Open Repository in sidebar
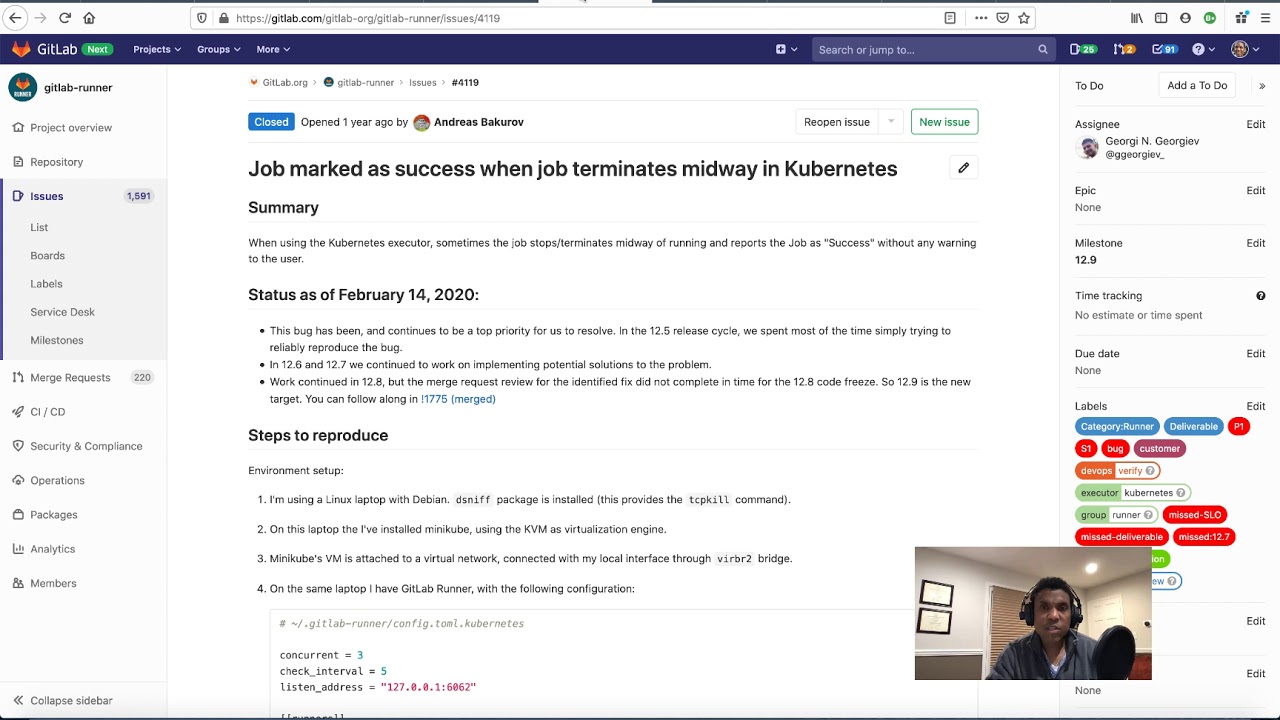 (48, 162)
